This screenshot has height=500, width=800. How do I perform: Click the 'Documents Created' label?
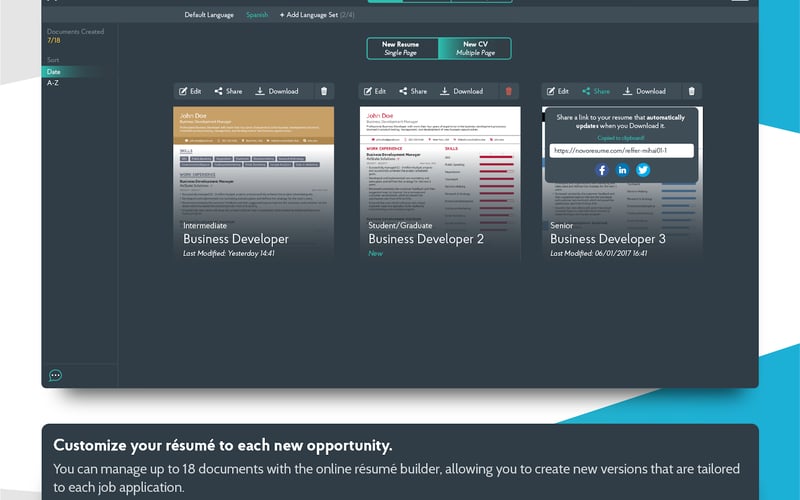[x=76, y=32]
